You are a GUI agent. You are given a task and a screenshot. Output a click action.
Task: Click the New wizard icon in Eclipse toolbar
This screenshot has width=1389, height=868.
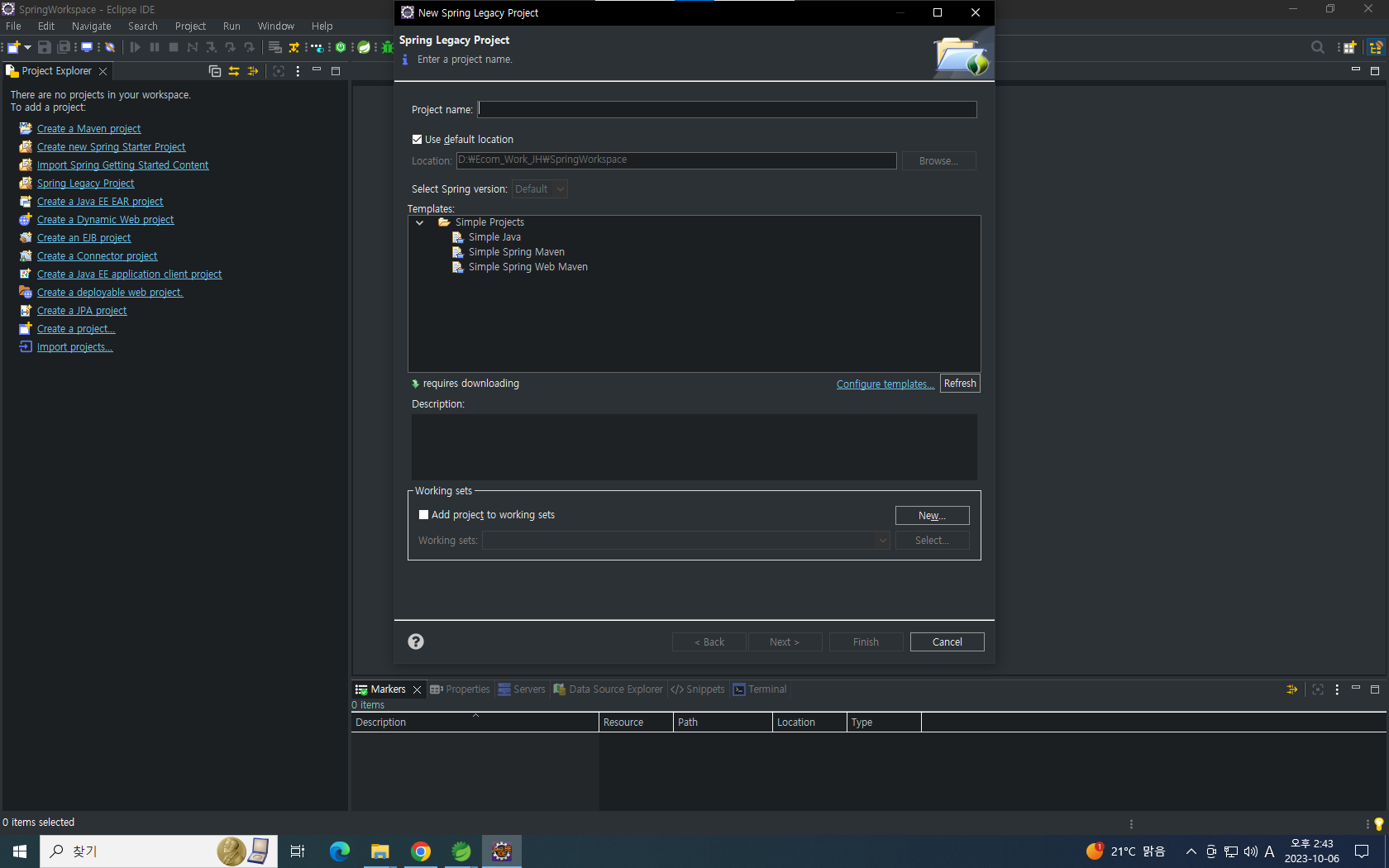(x=13, y=47)
